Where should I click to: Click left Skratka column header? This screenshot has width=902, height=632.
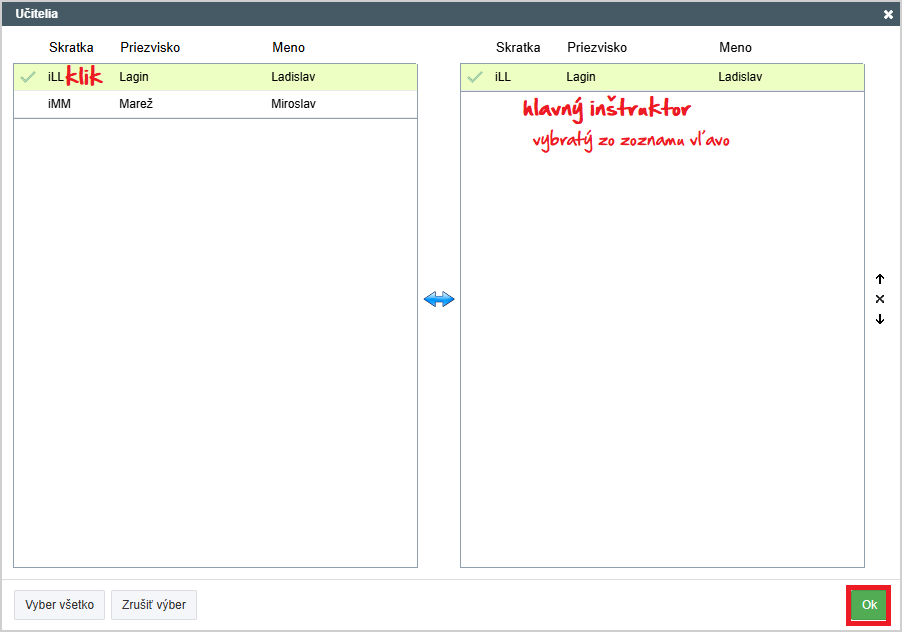(71, 48)
